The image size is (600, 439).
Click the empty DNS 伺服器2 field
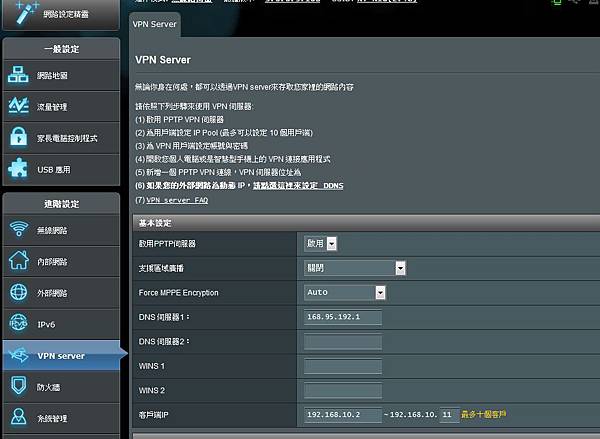(343, 341)
